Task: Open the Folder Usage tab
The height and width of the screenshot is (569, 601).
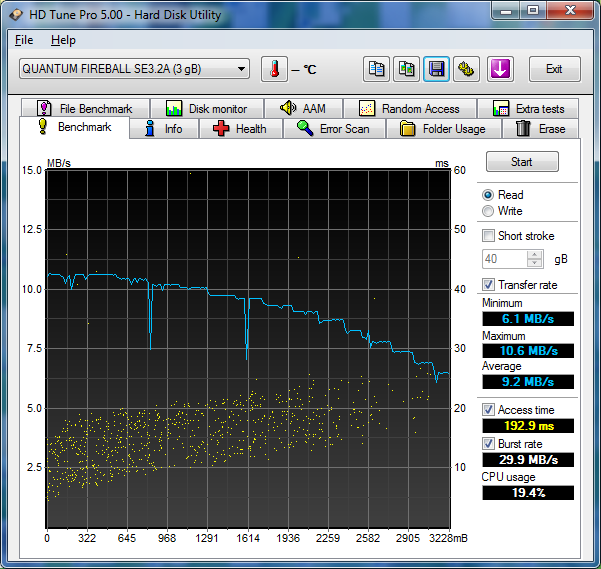Action: click(443, 129)
